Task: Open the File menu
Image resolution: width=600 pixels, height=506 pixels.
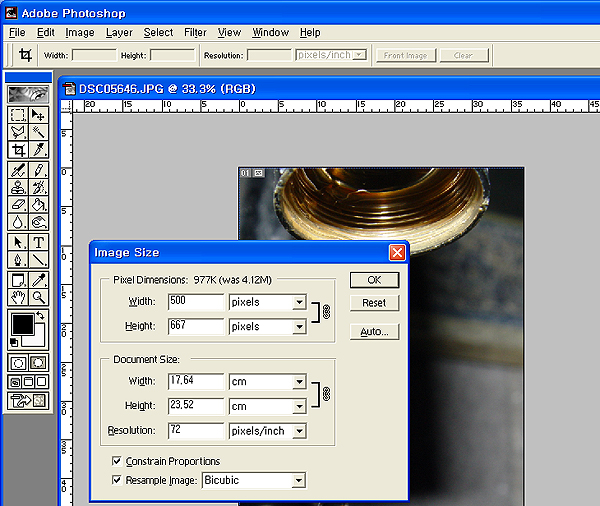Action: coord(17,33)
